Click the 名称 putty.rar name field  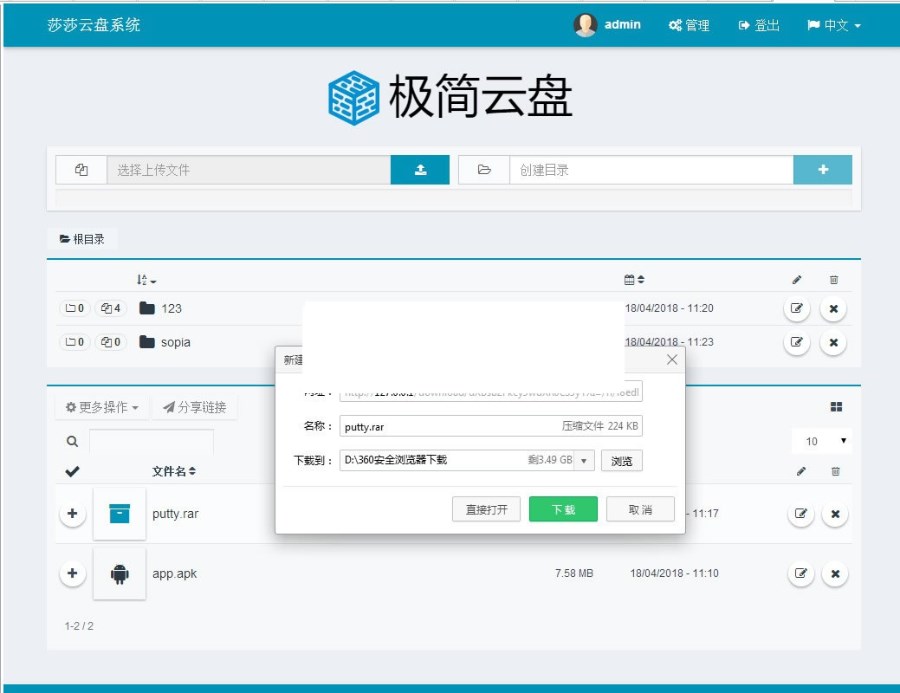(491, 426)
